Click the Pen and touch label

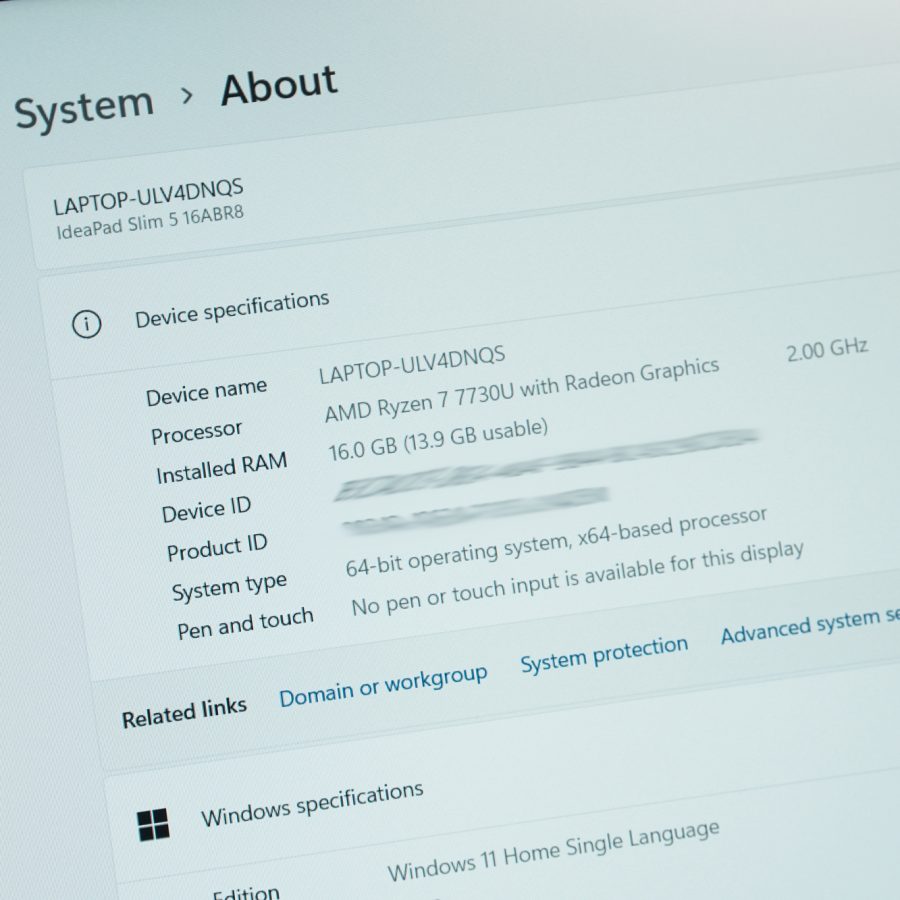tap(245, 624)
